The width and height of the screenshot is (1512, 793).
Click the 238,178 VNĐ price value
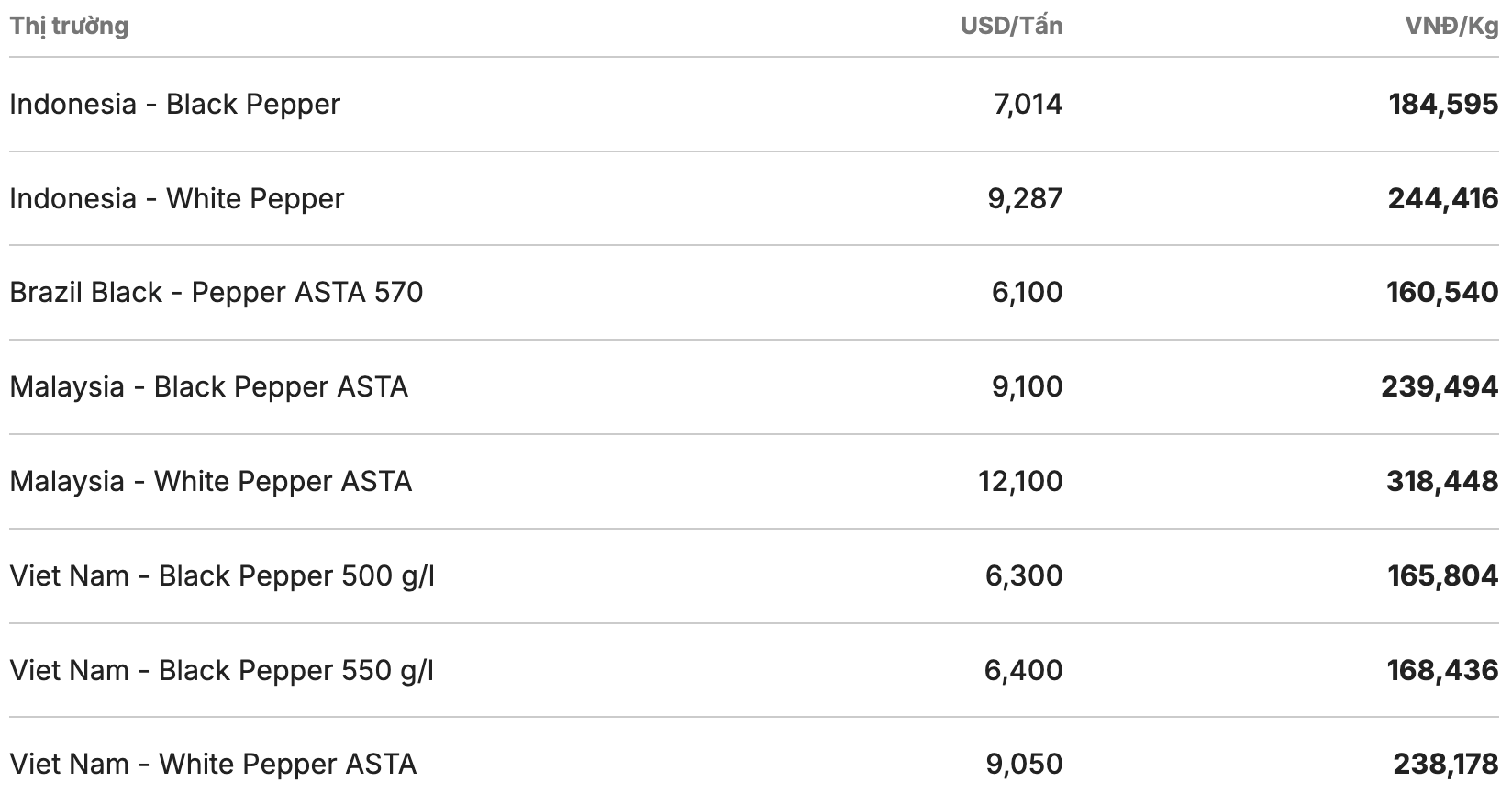coord(1445,765)
